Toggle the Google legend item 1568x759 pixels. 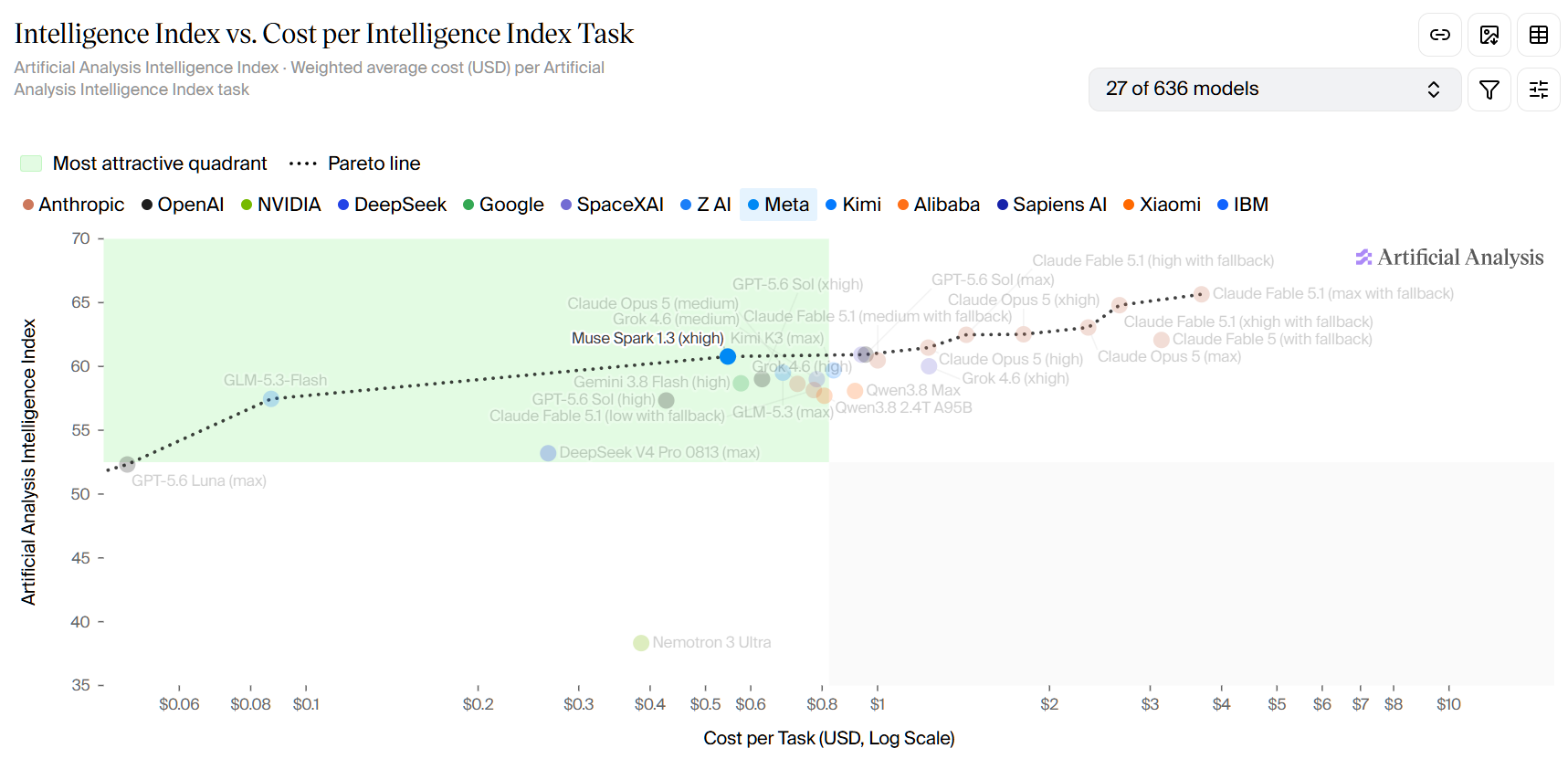[x=503, y=205]
